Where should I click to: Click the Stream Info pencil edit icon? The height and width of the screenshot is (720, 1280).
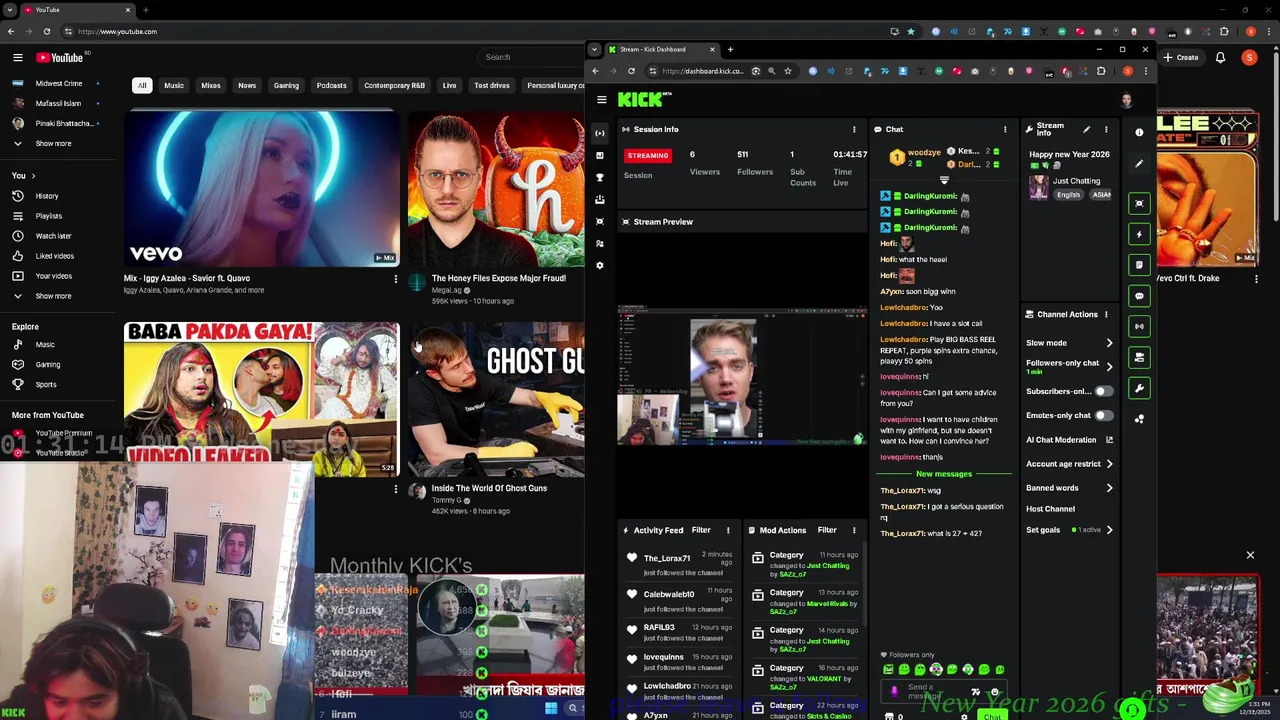(x=1086, y=129)
